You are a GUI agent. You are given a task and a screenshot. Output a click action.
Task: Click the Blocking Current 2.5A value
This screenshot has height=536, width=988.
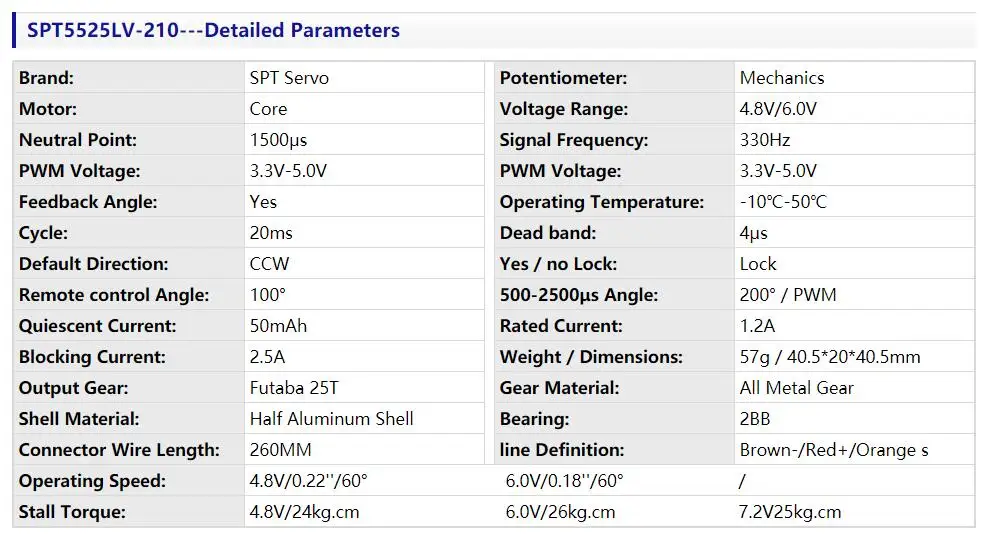(267, 356)
